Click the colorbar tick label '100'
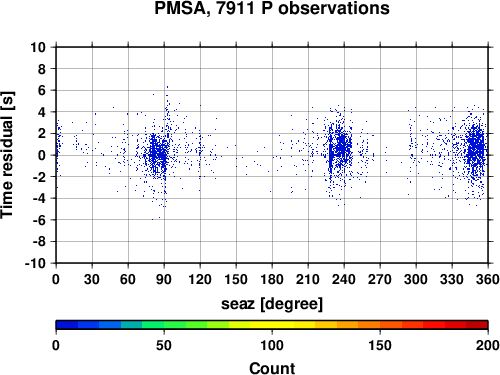Viewport: 500px width, 375px height. (x=272, y=345)
